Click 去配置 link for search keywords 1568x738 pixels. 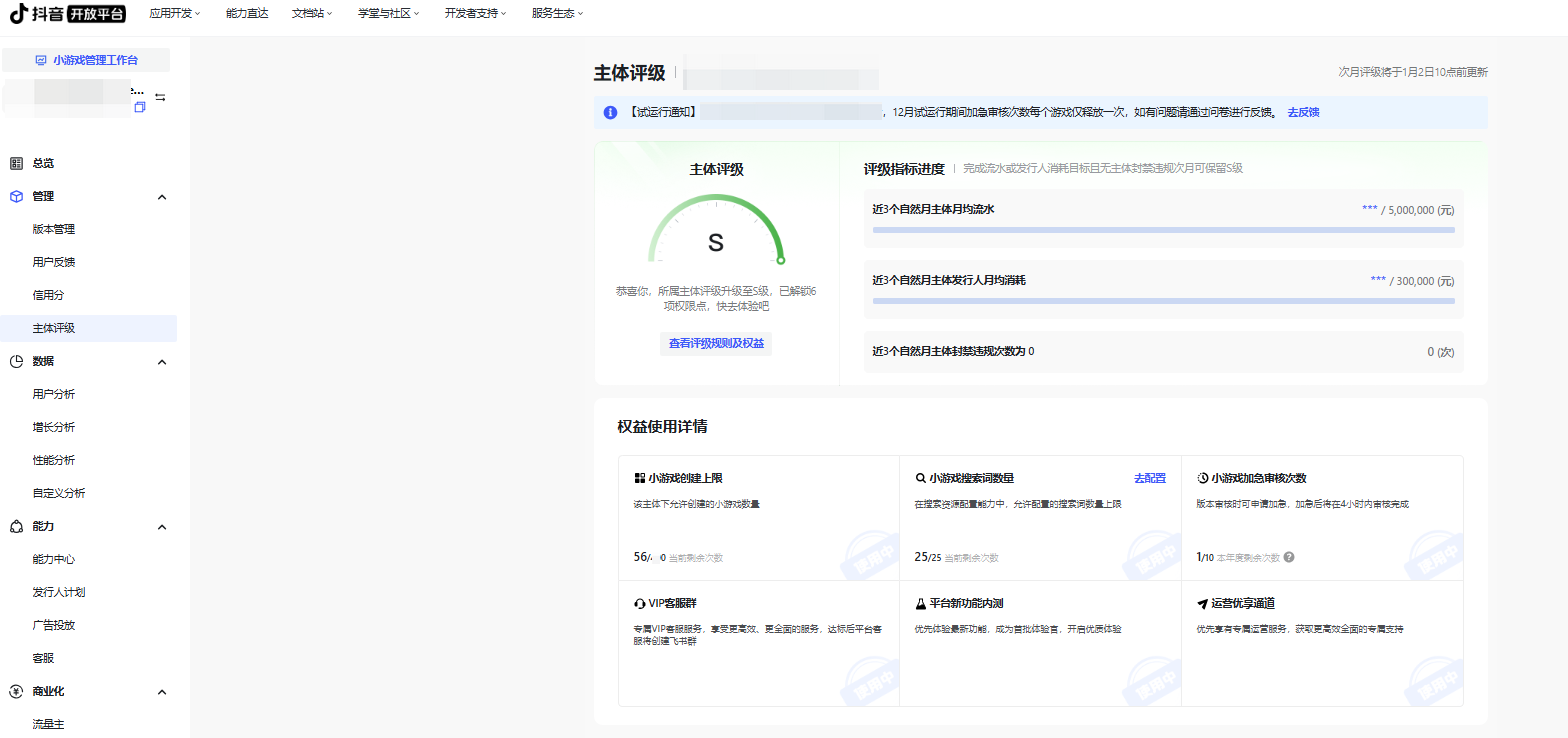(1149, 478)
